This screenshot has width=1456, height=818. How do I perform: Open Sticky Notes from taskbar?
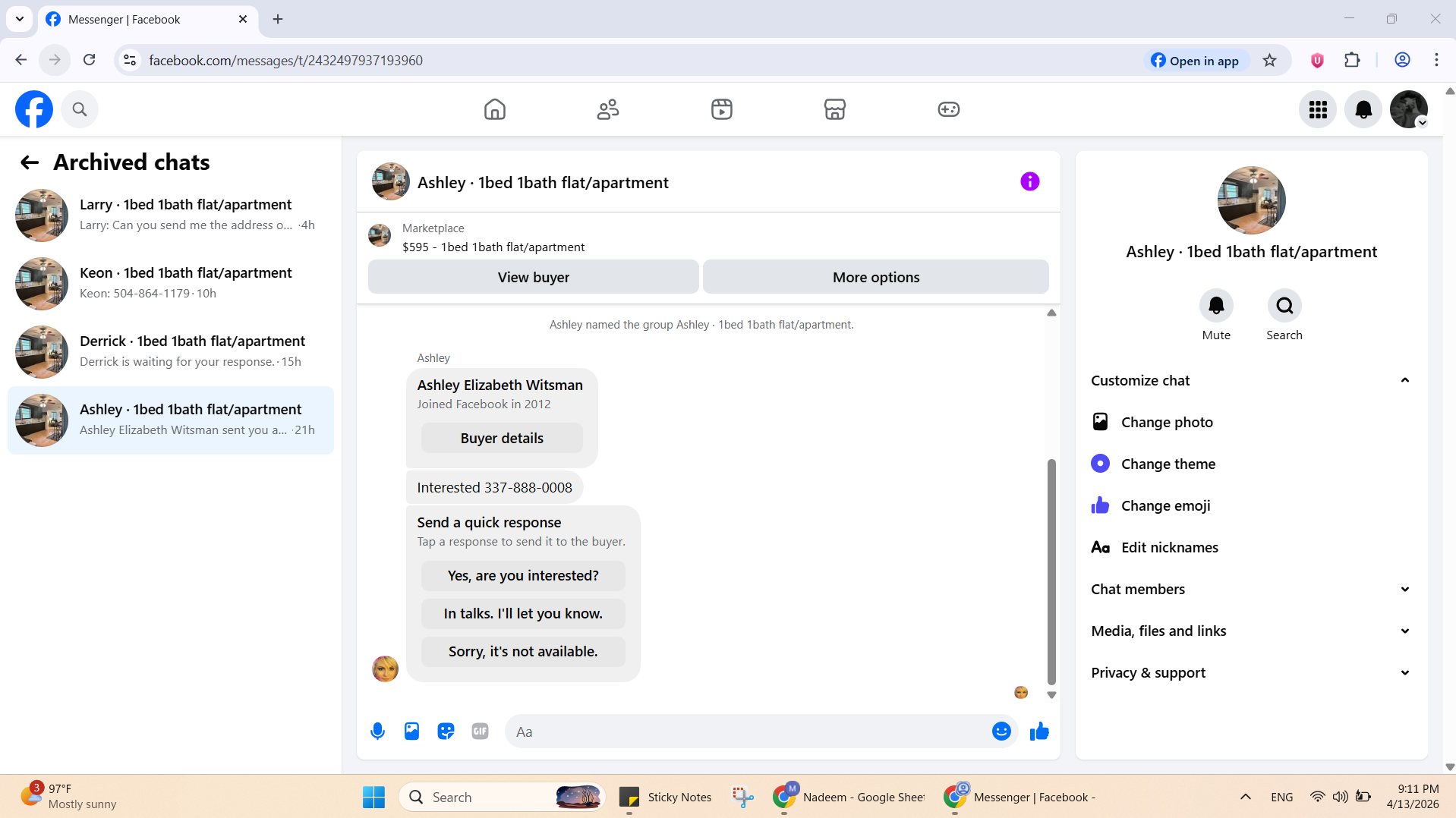coord(665,797)
